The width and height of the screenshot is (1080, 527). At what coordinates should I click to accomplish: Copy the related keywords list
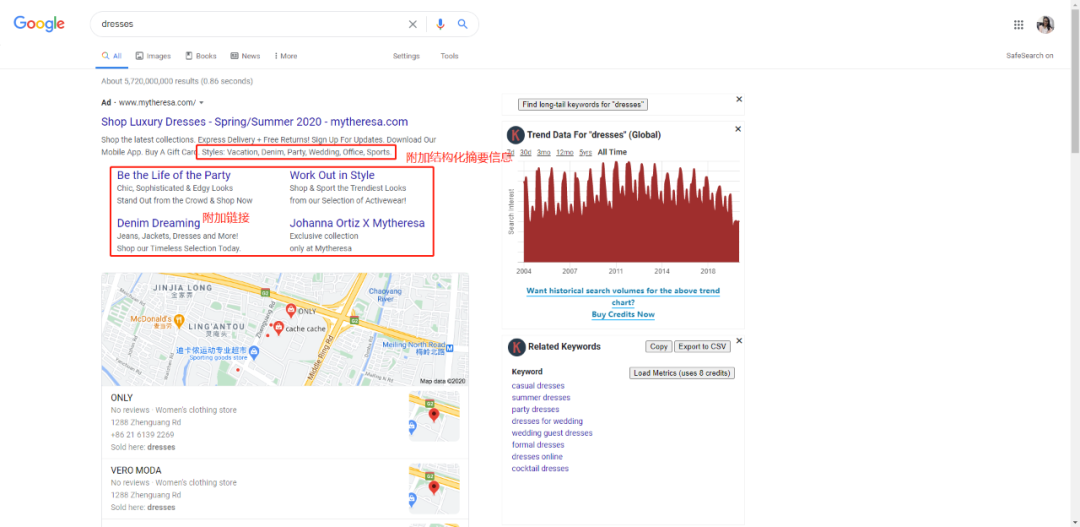pos(658,347)
